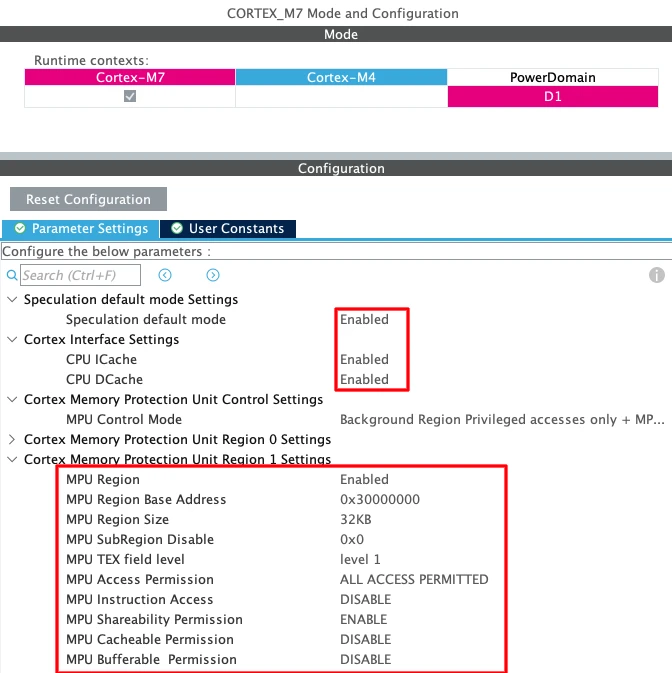Collapse Memory Protection Unit Control Settings group
Viewport: 672px width, 673px height.
click(x=12, y=400)
